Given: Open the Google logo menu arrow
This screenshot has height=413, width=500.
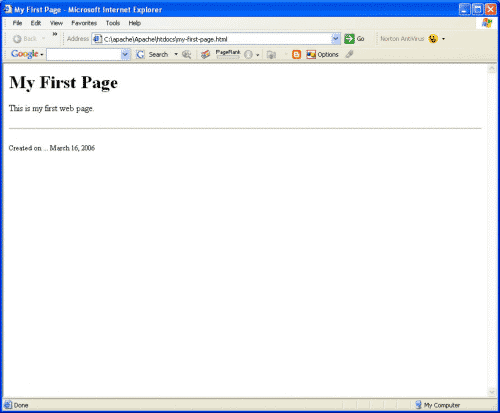Looking at the screenshot, I should [42, 55].
